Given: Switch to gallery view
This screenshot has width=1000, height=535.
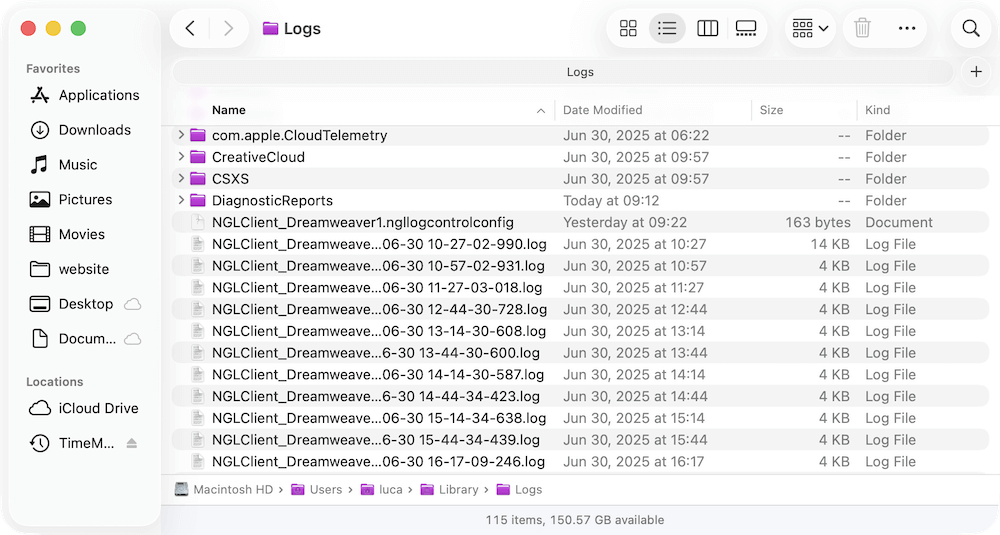Looking at the screenshot, I should click(x=746, y=28).
